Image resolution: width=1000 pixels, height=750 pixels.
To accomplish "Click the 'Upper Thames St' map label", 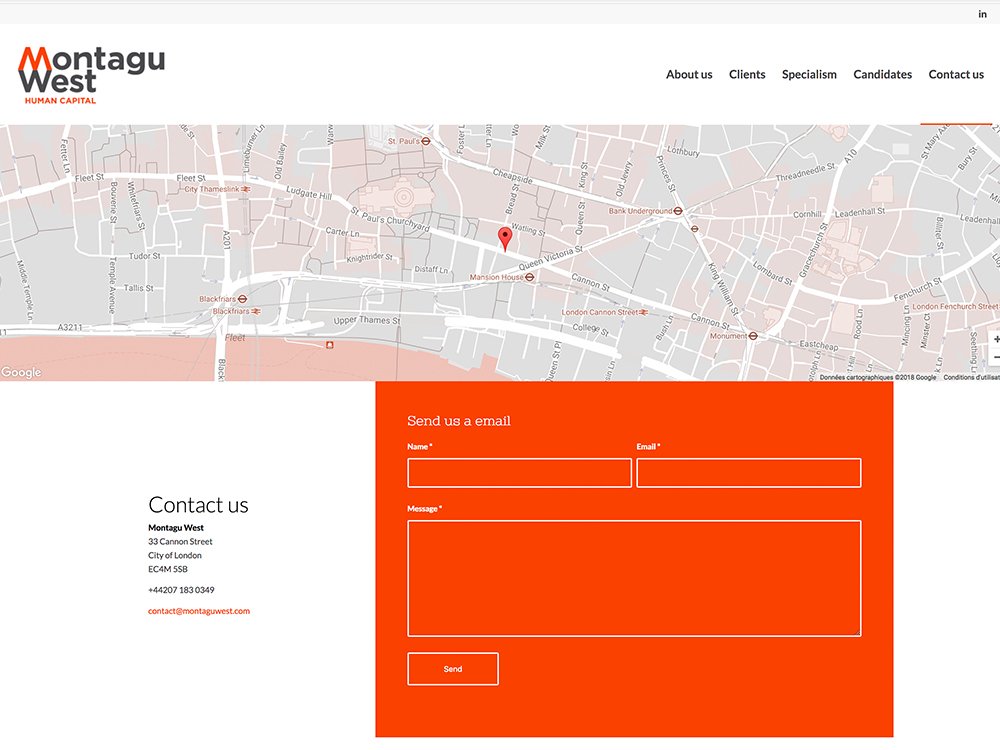I will coord(367,320).
